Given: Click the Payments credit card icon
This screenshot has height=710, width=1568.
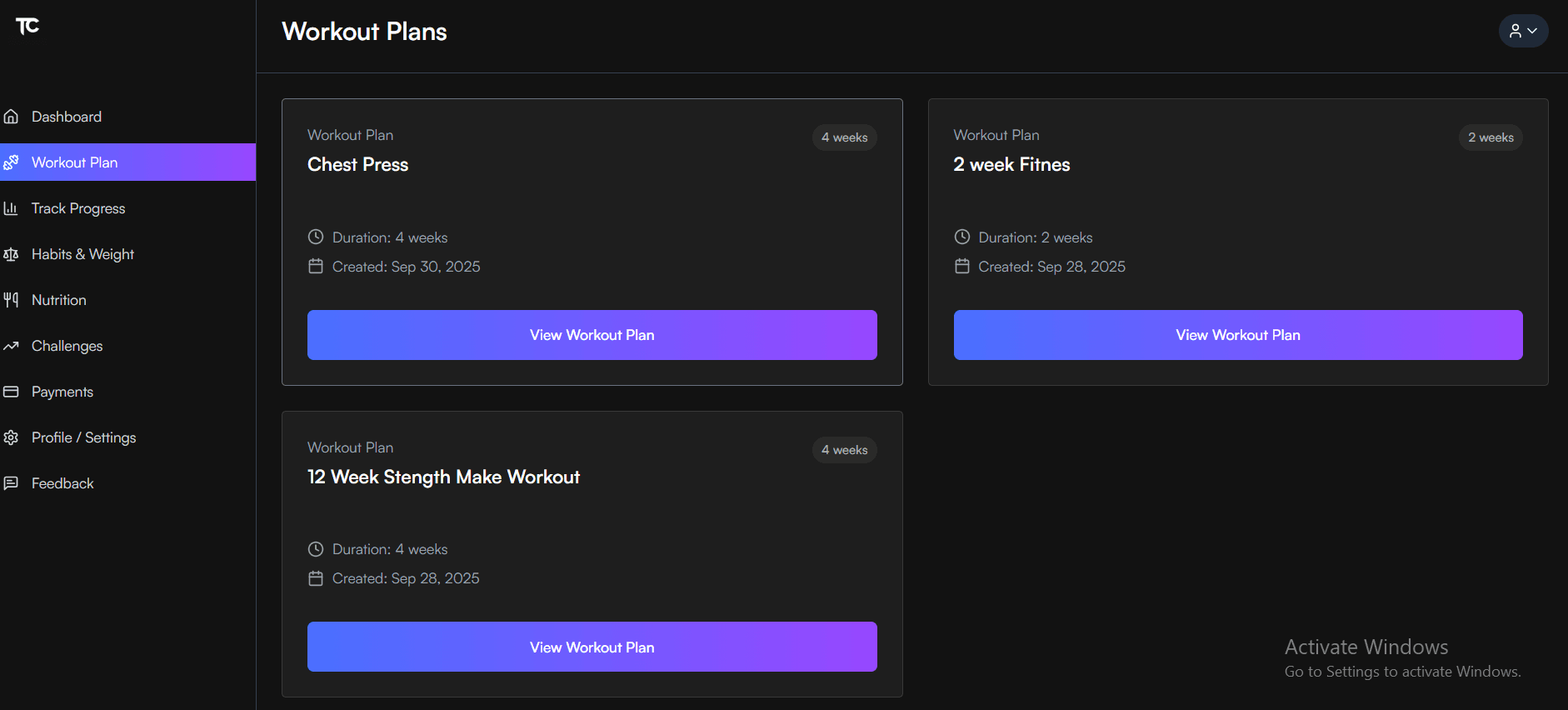Looking at the screenshot, I should (12, 391).
